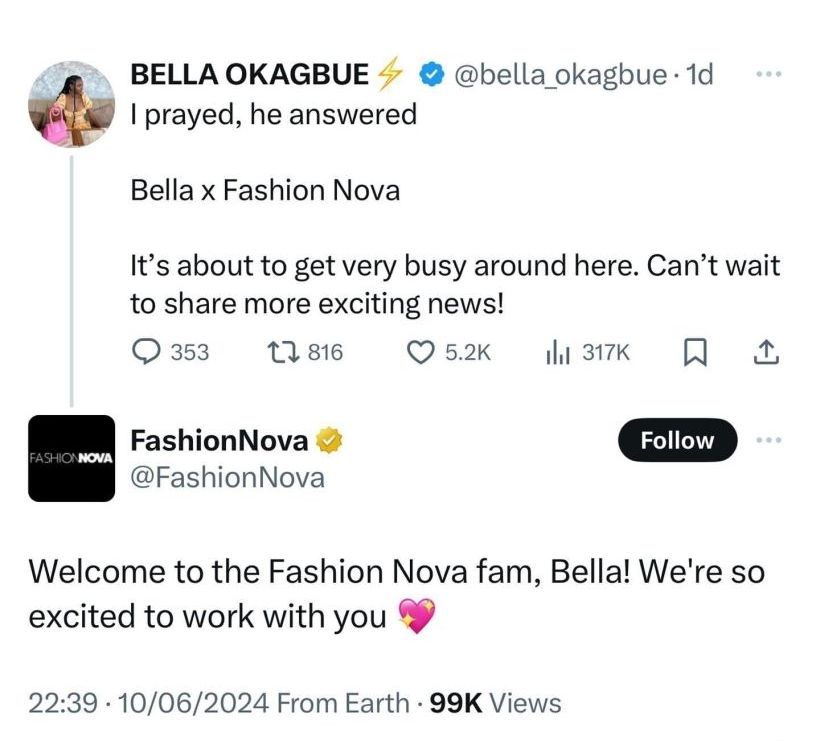Open Bella Okagbue's profile picture
This screenshot has height=741, width=820.
pyautogui.click(x=71, y=104)
